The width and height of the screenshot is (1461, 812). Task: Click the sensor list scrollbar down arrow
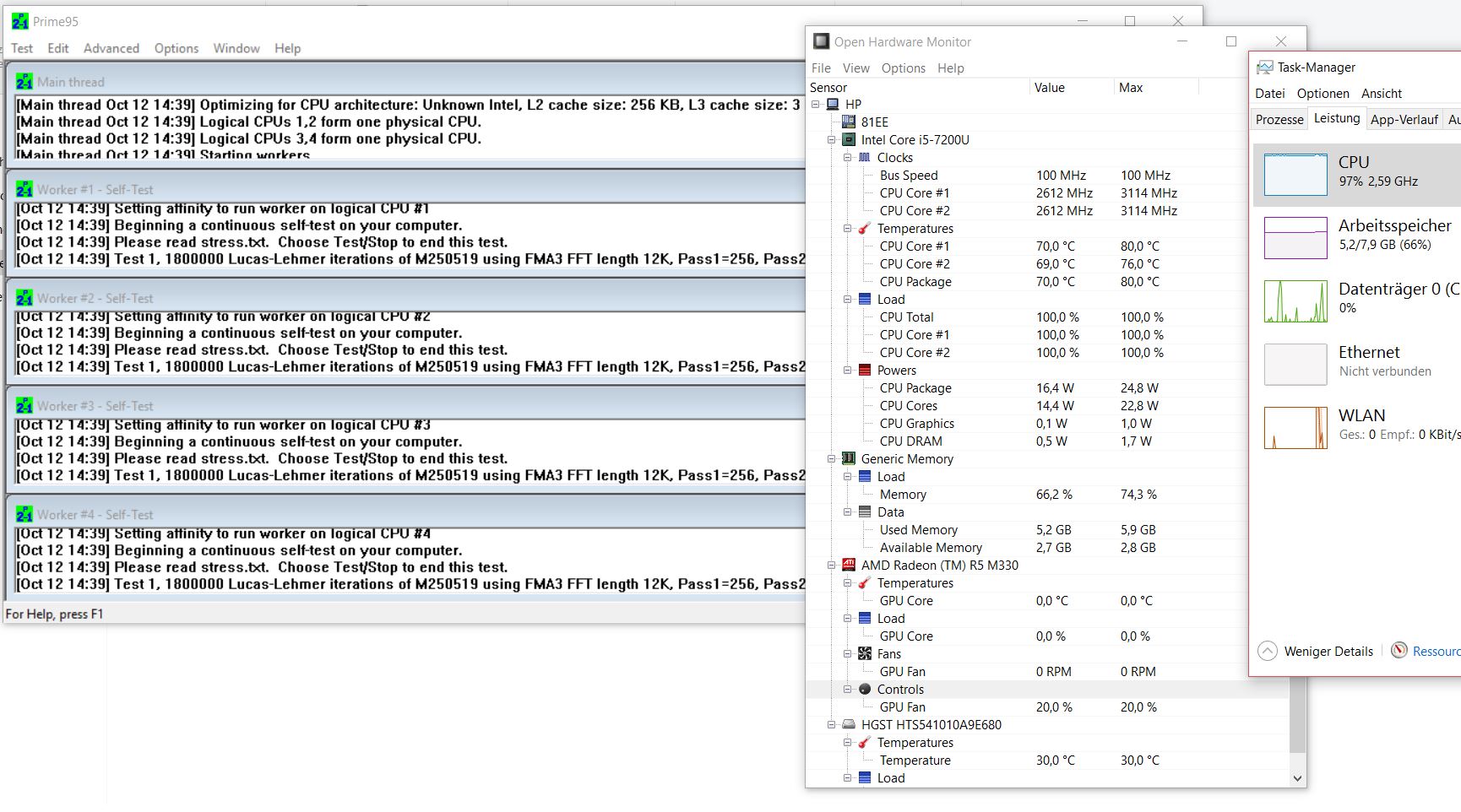coord(1298,779)
